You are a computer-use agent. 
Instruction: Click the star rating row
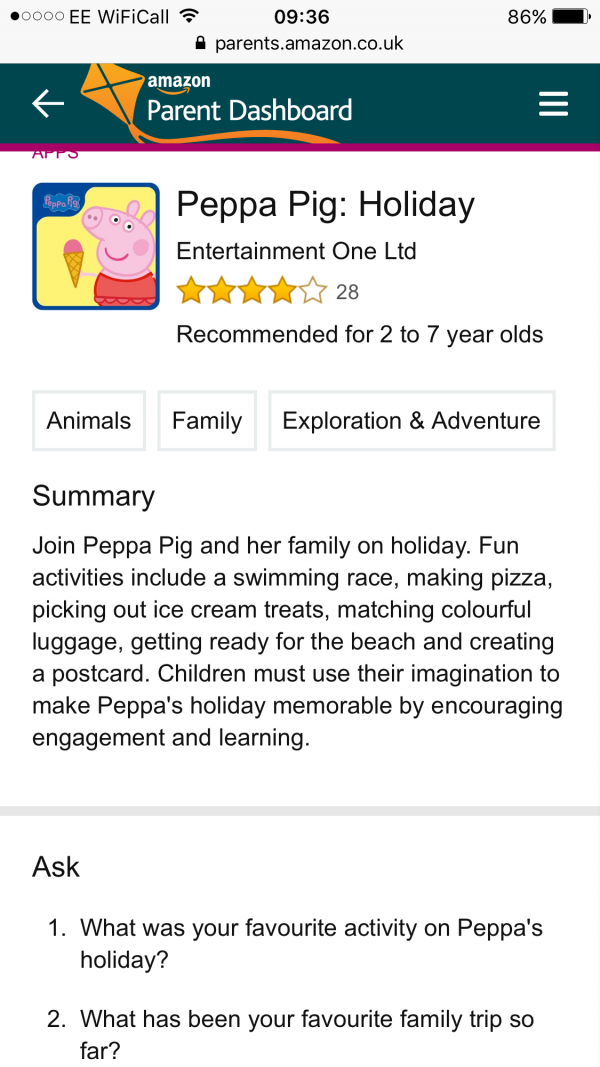pos(252,292)
